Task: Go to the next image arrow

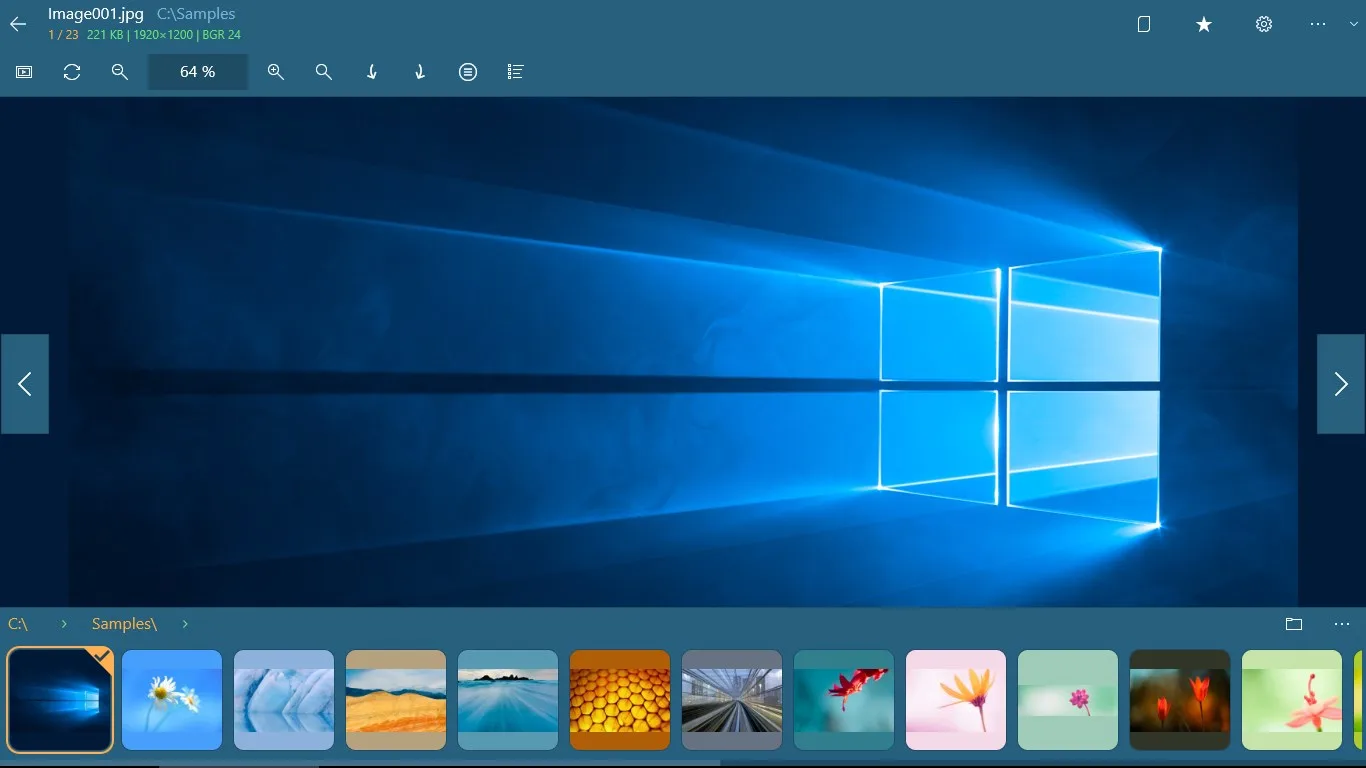Action: tap(1341, 384)
